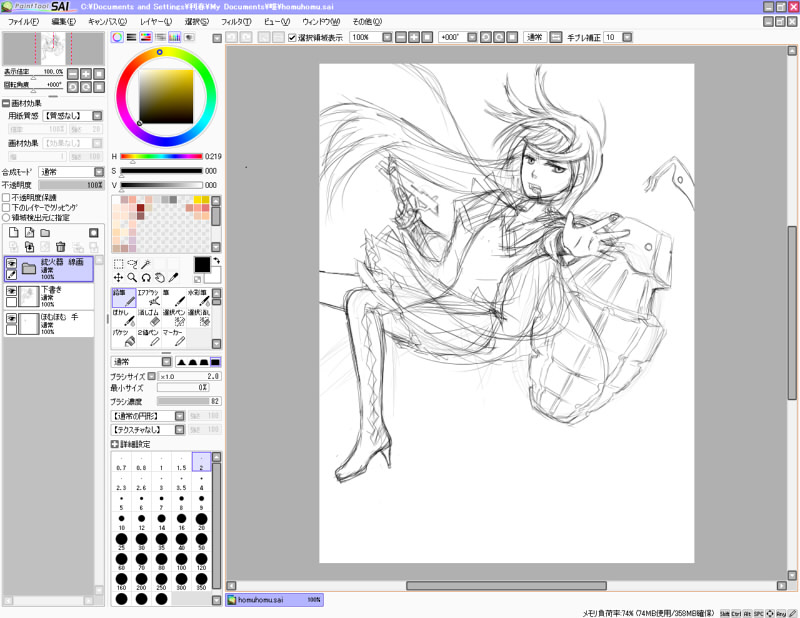The height and width of the screenshot is (618, 800).
Task: Select the エアブラシ (airbrush) tool
Action: [149, 298]
